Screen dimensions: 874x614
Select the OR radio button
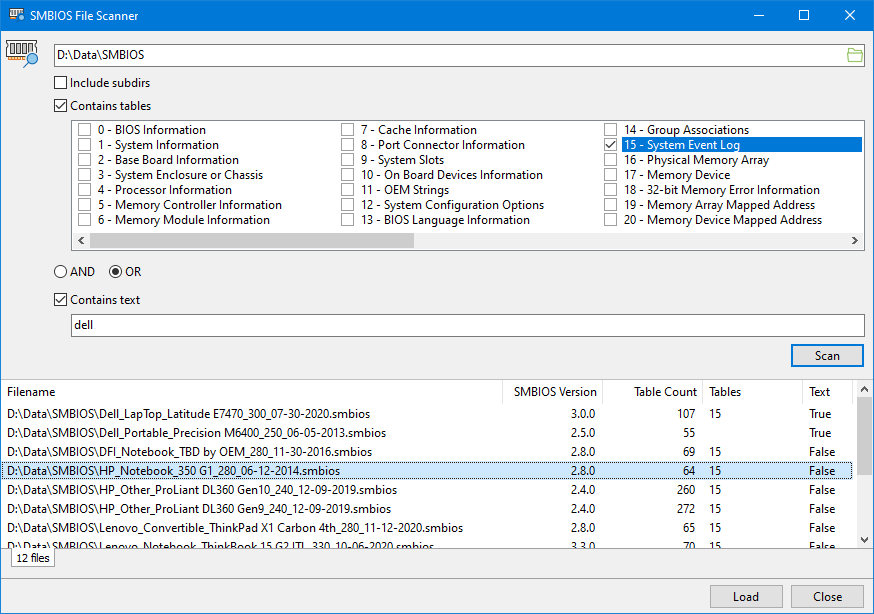coord(115,272)
